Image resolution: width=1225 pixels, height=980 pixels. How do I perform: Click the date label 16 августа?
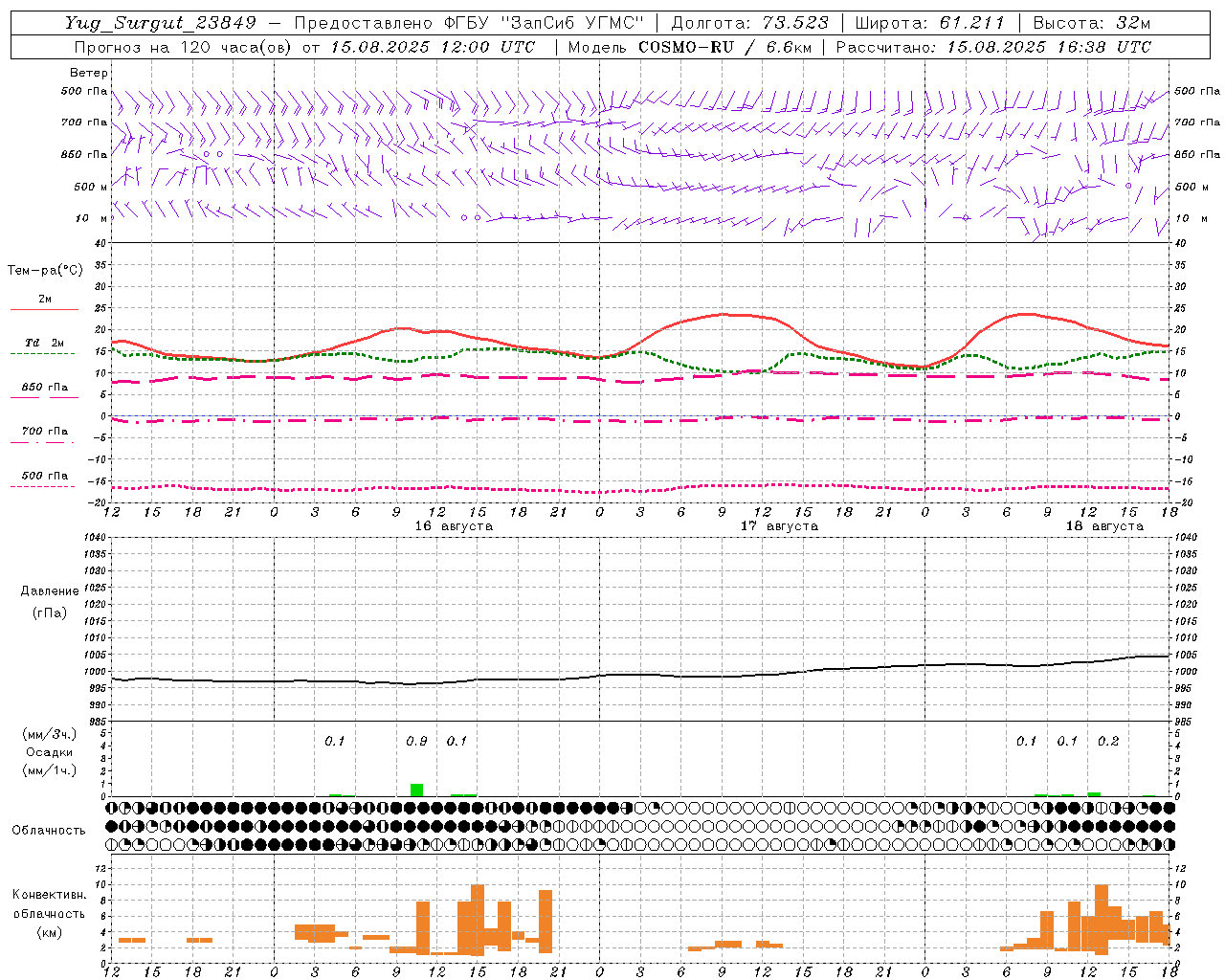pos(454,526)
